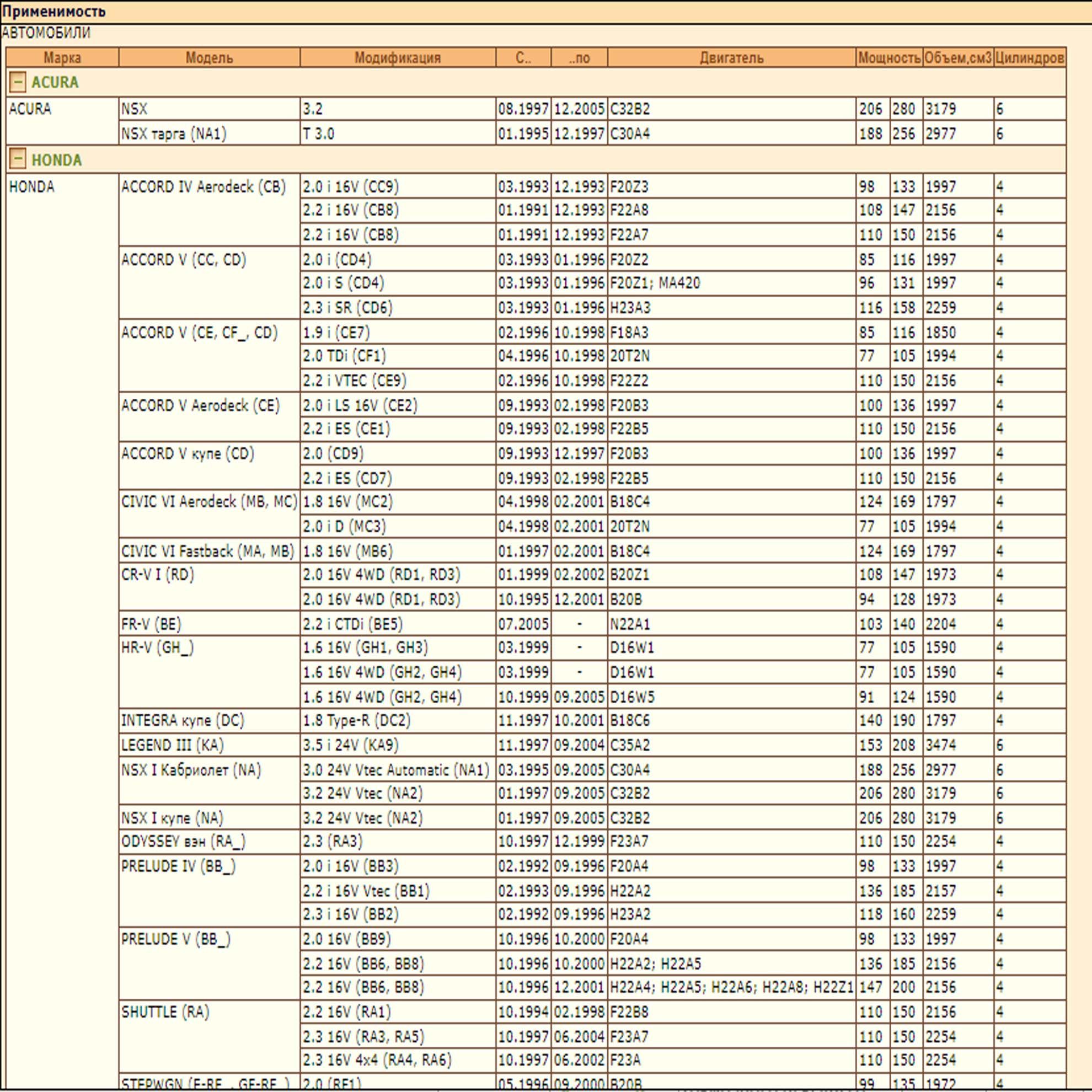Select 'ACCORD V Aerodeck (CE)' model cell
This screenshot has height=1092, width=1092.
(209, 416)
